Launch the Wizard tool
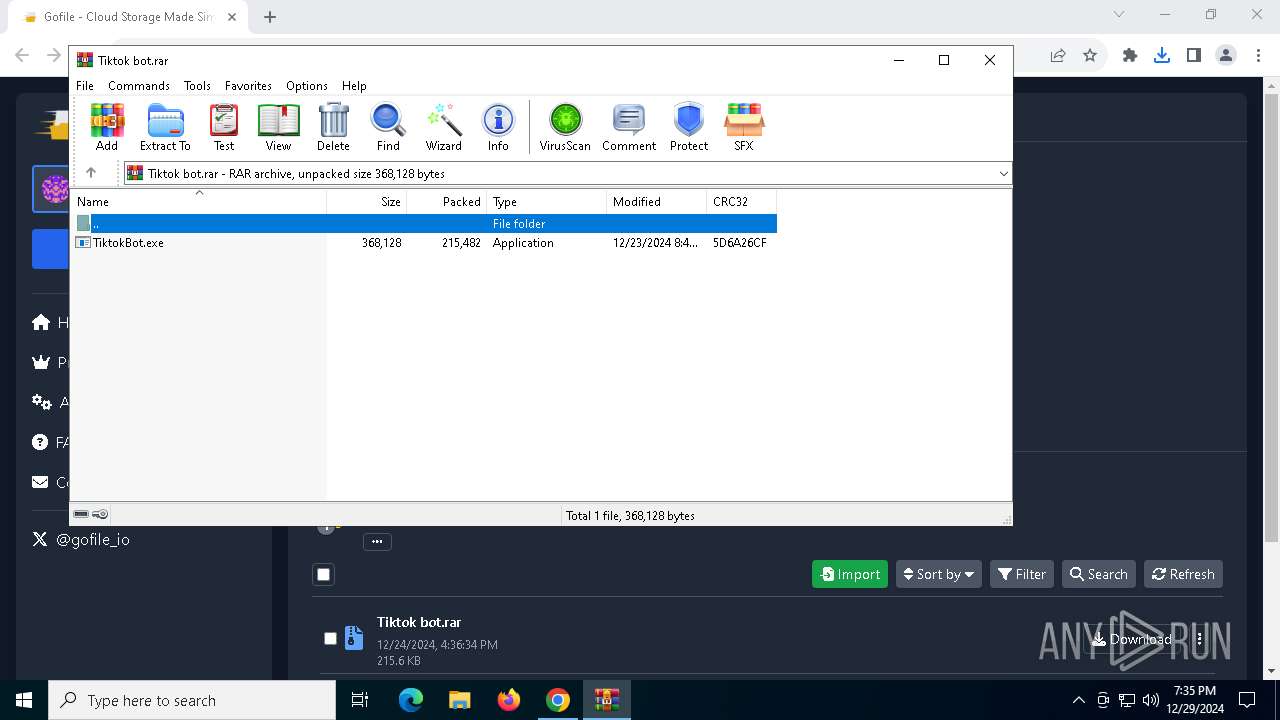The image size is (1280, 720). pyautogui.click(x=443, y=127)
